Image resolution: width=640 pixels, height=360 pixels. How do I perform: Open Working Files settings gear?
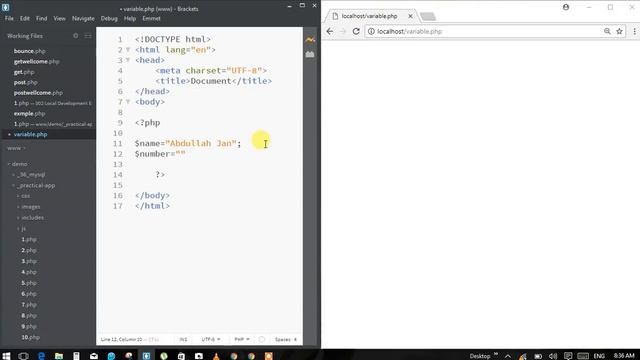tap(76, 36)
